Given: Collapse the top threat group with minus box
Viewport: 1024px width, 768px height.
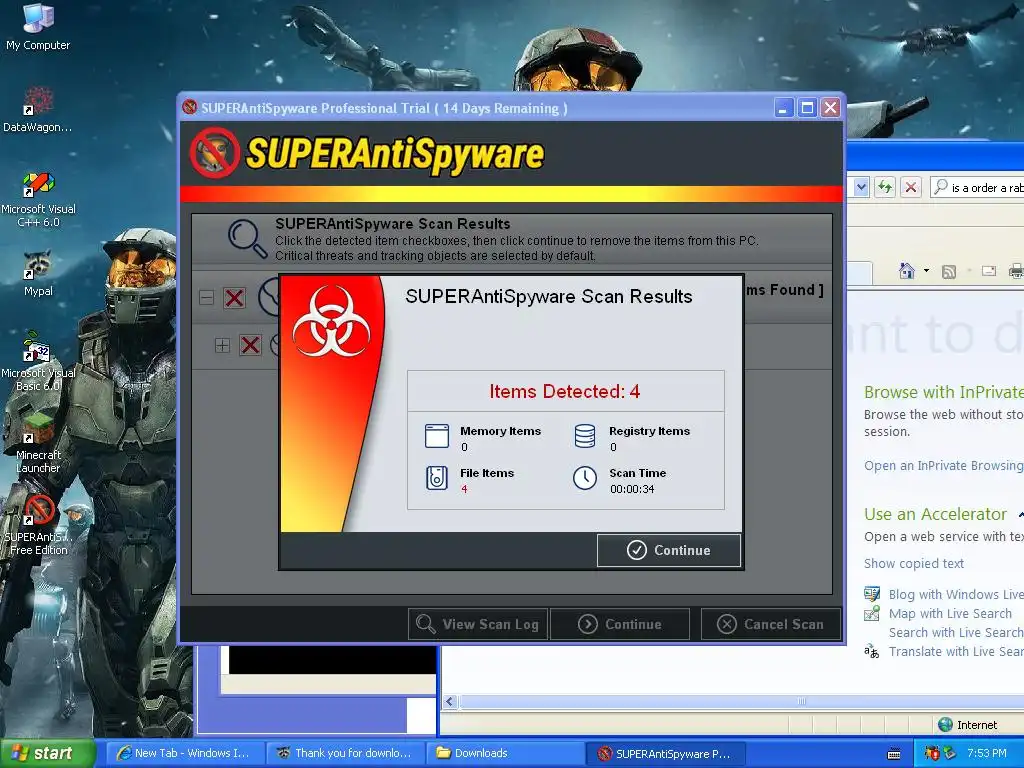Looking at the screenshot, I should pos(206,298).
